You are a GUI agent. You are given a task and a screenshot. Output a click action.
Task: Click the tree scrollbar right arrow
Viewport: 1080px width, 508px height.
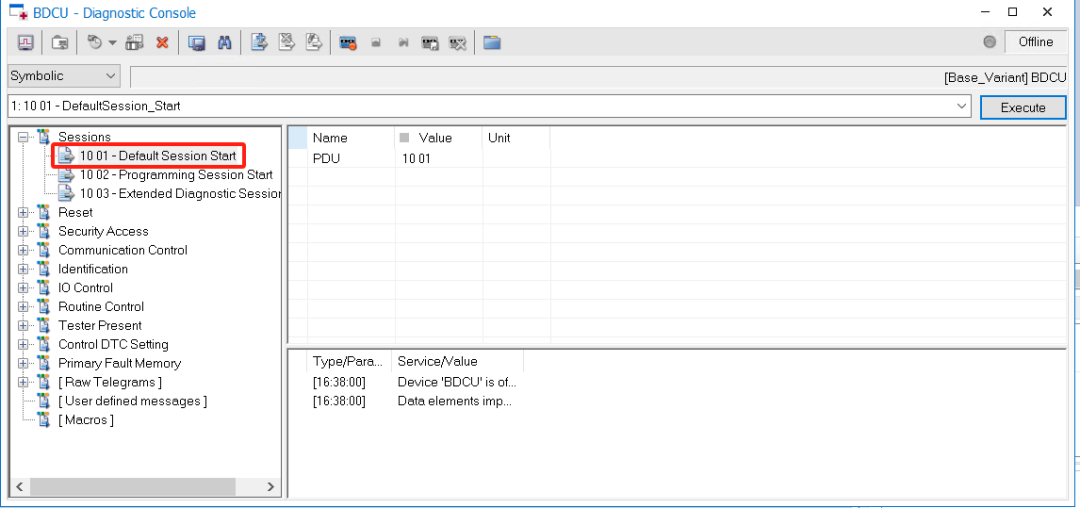(x=271, y=487)
